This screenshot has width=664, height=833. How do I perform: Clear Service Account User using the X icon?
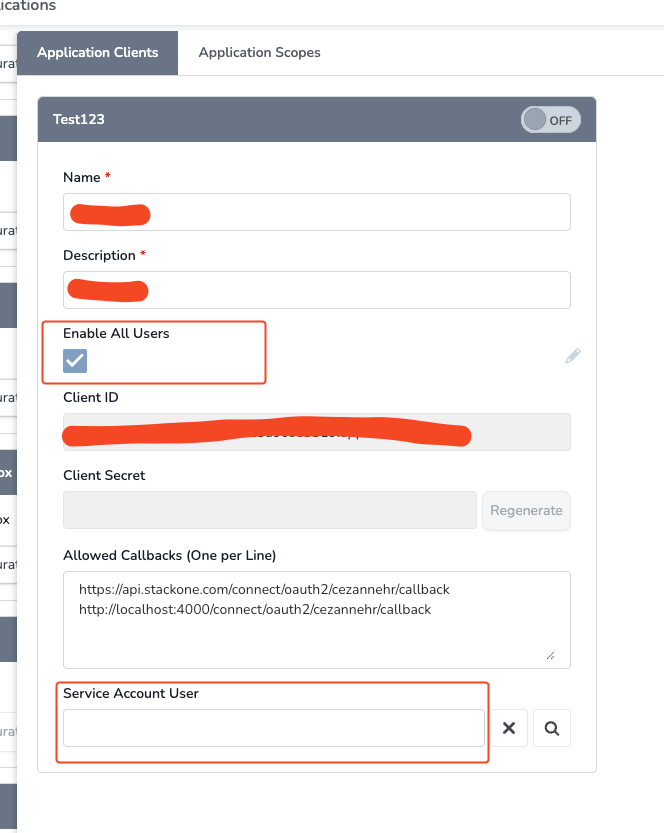click(x=510, y=728)
